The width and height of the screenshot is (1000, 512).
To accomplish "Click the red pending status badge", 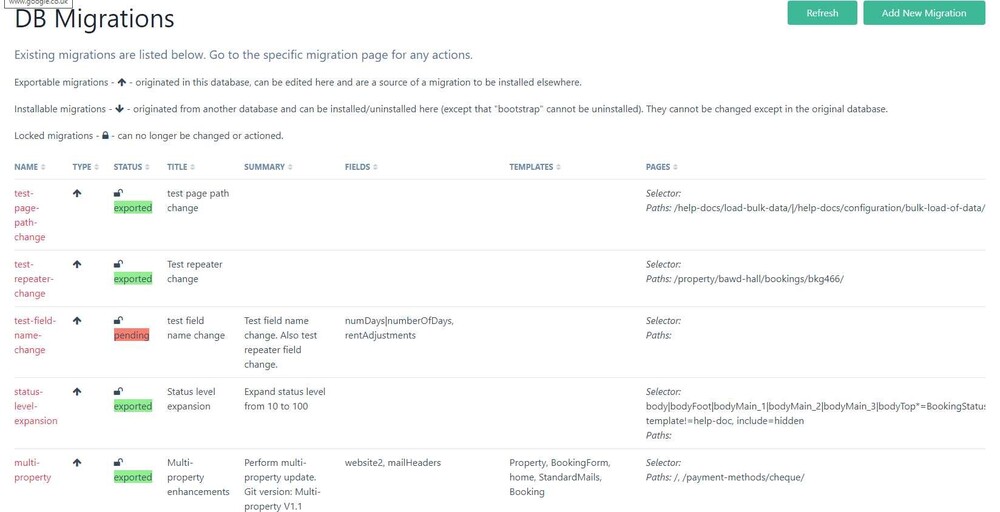I will click(131, 336).
